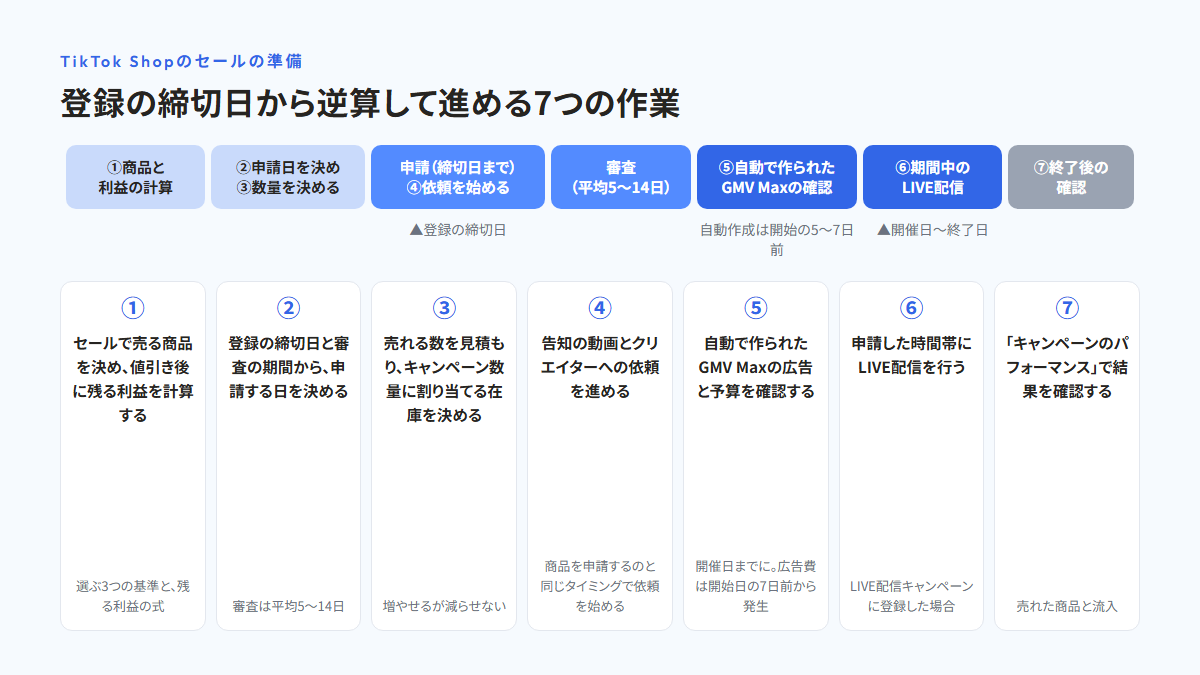Click card text セールで売る商品を決め、値引き後に残る利益を計算する
1200x675 pixels.
click(x=133, y=379)
